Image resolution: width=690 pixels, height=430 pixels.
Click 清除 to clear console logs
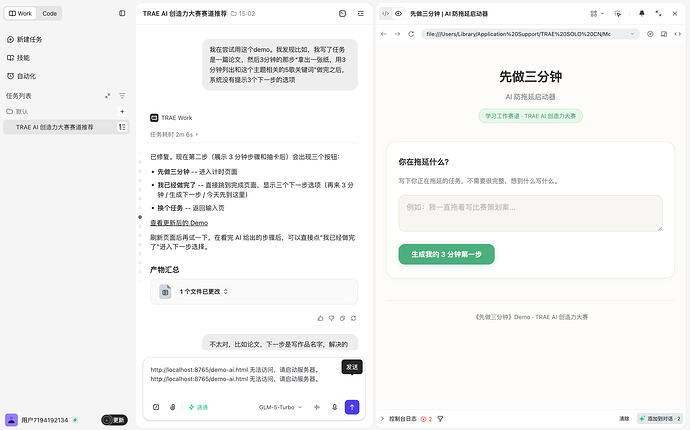(624, 419)
